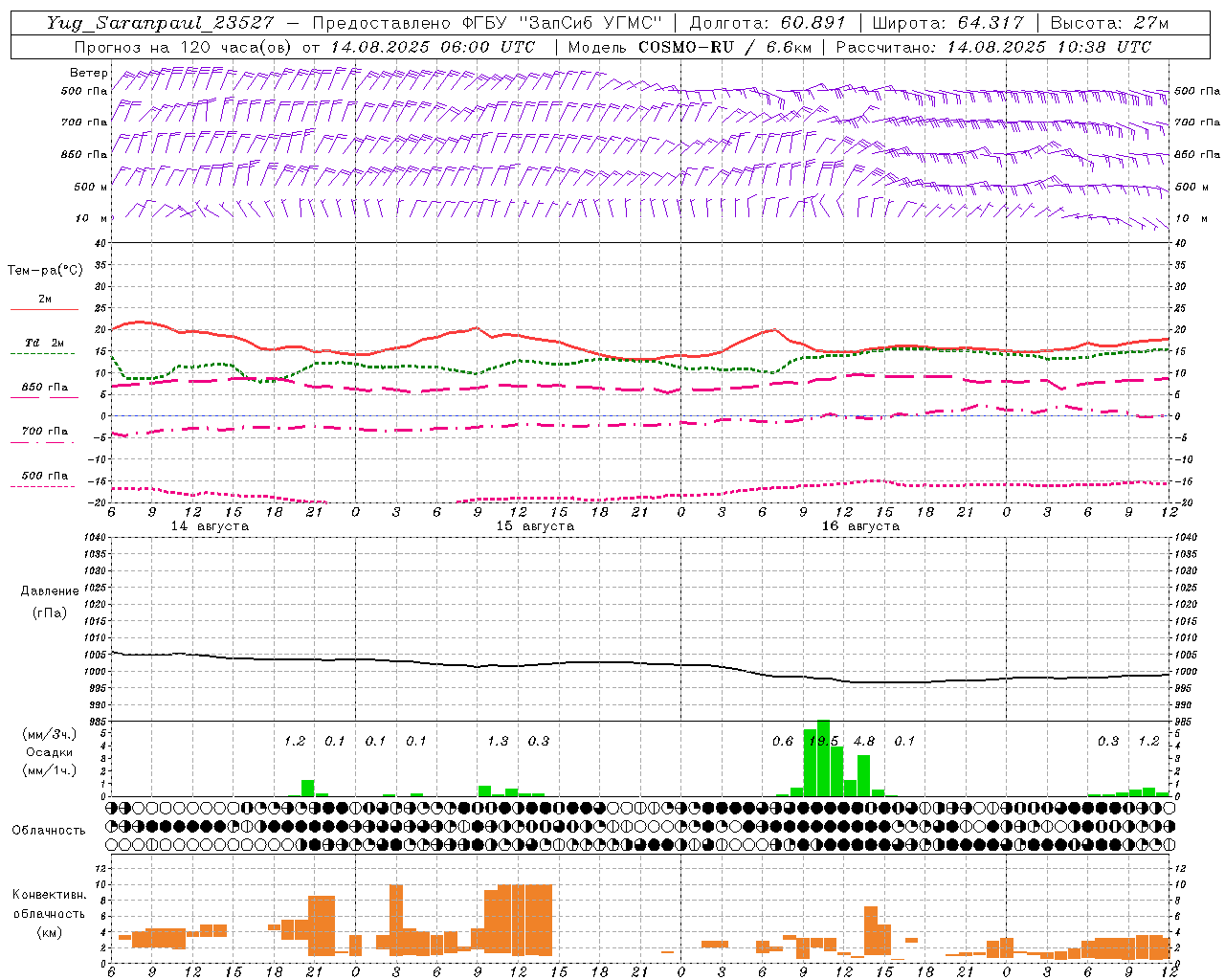Image resolution: width=1225 pixels, height=980 pixels.
Task: Click the Прогноз на 120 часа(ов) text
Action: point(185,47)
